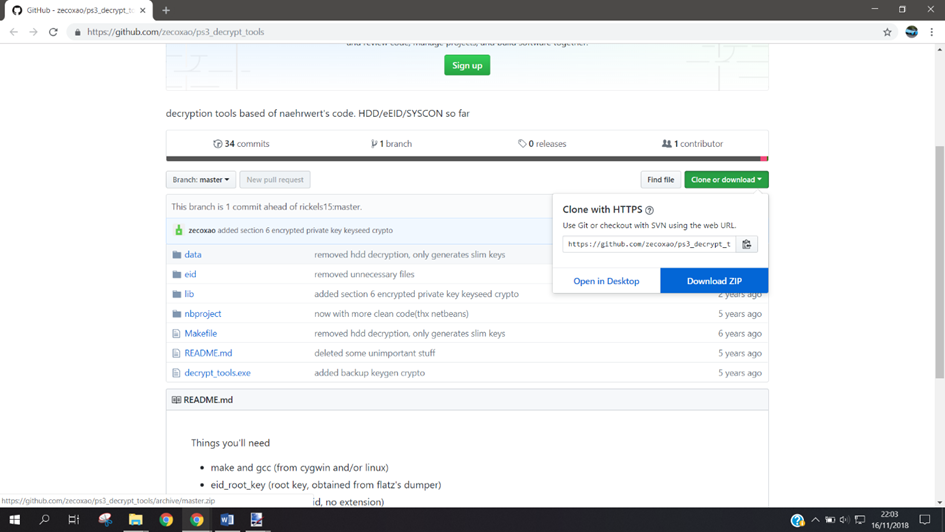Viewport: 945px width, 532px height.
Task: Click Download ZIP button
Action: coord(714,281)
